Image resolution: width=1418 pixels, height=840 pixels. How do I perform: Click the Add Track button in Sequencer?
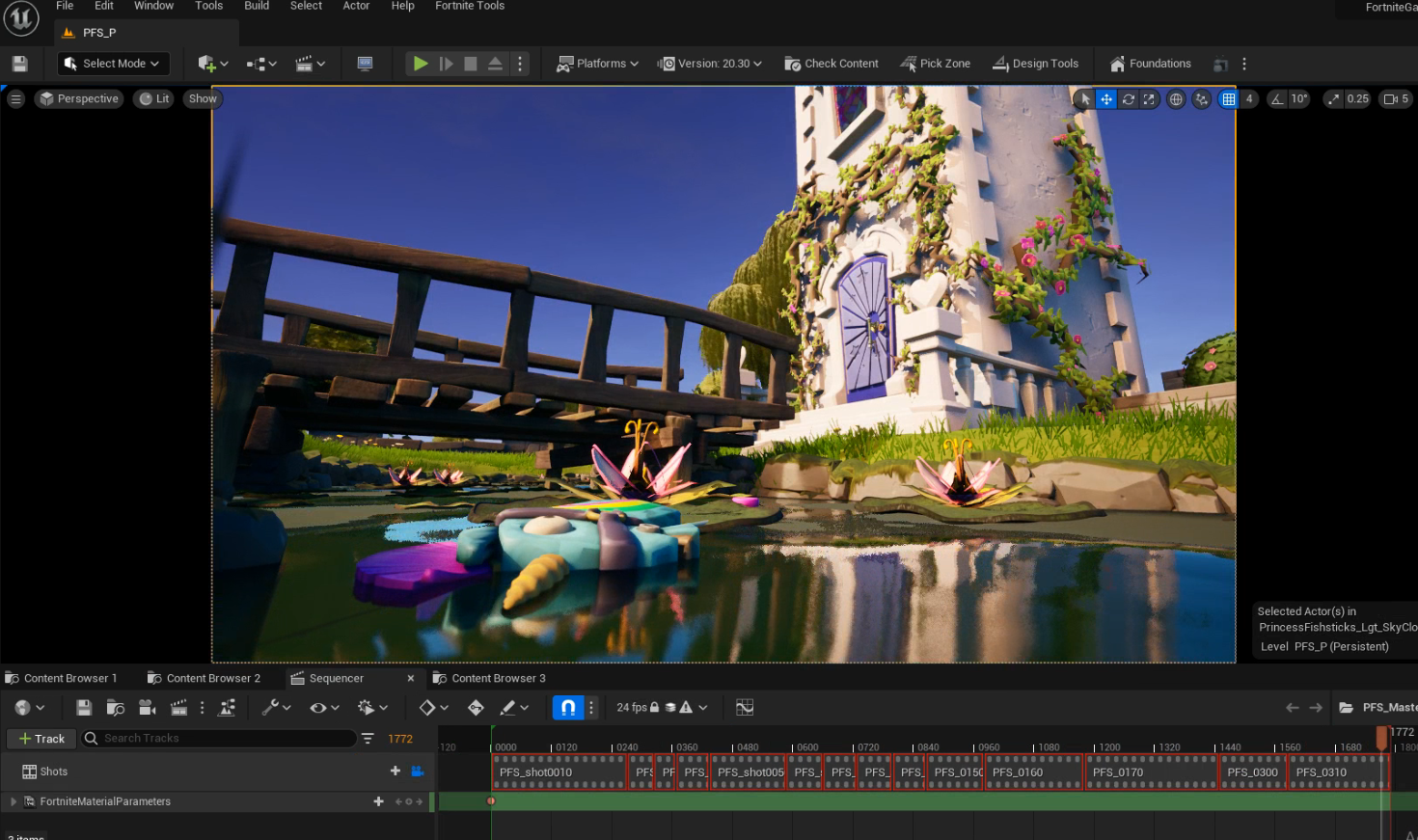[x=40, y=738]
